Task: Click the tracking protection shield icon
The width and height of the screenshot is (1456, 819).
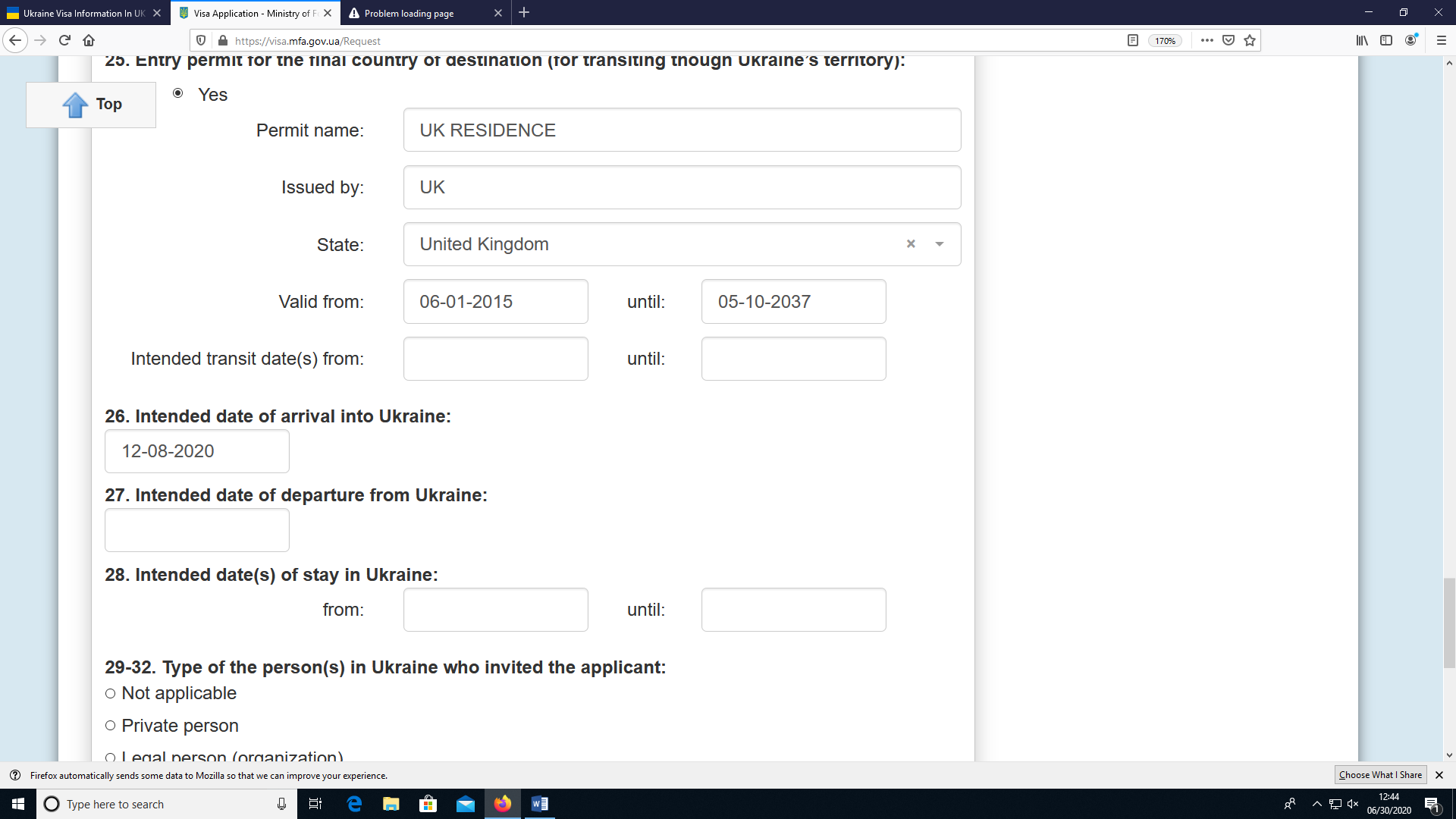Action: (x=199, y=40)
